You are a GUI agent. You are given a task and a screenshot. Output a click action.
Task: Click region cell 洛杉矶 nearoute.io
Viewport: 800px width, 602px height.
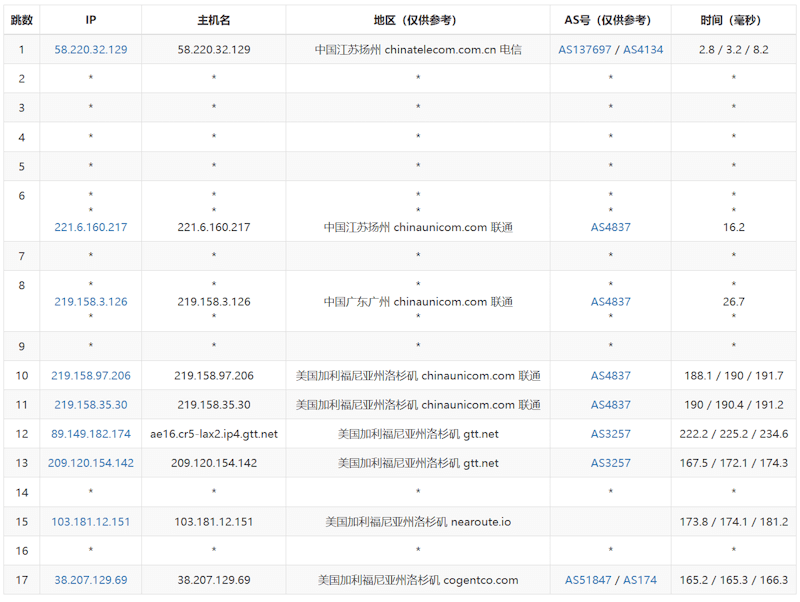point(418,521)
